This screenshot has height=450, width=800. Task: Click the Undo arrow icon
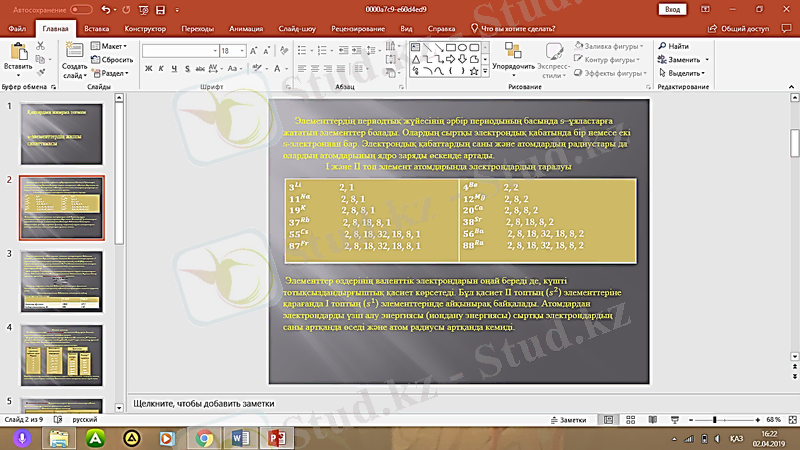[106, 9]
